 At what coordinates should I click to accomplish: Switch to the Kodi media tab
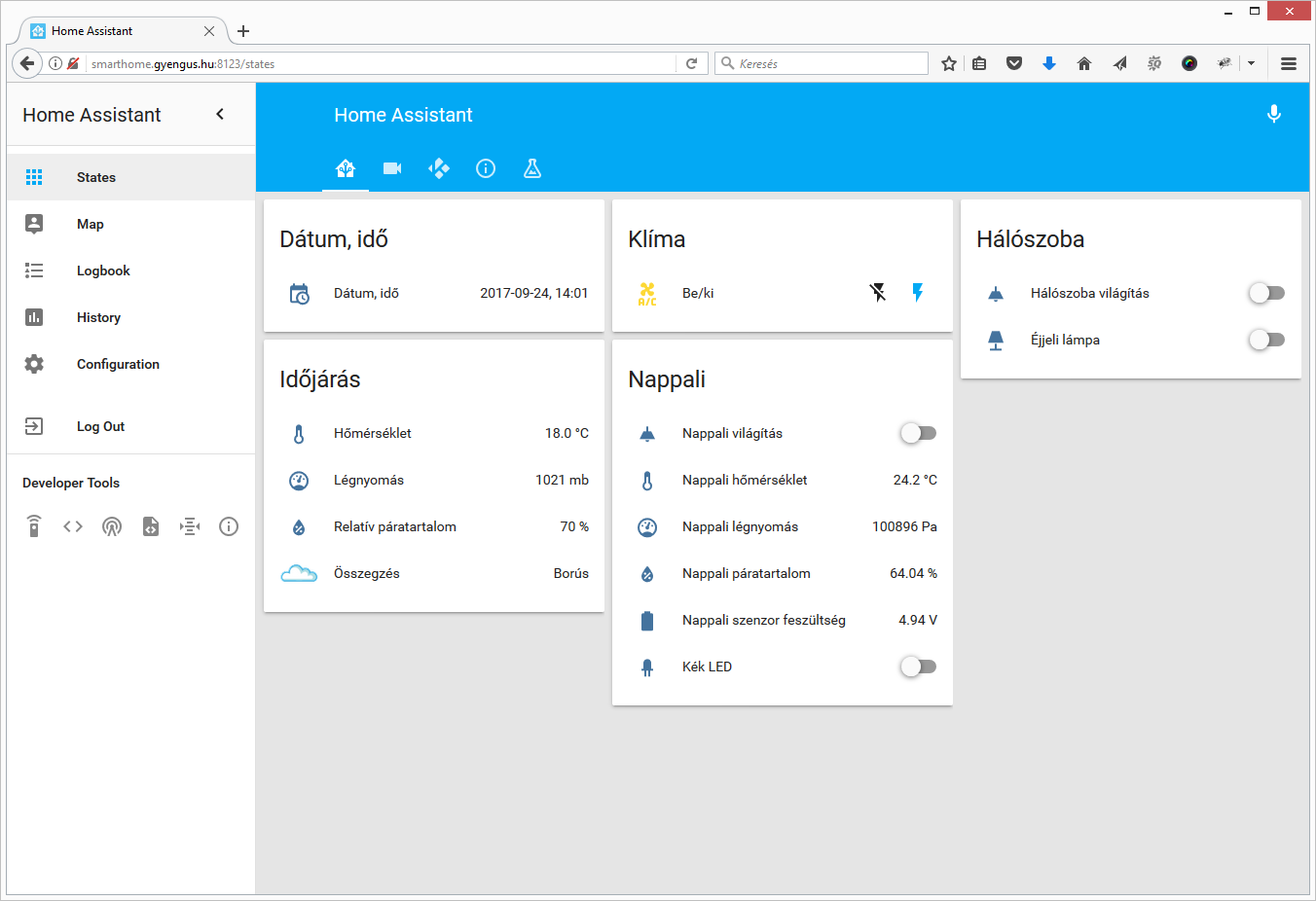(439, 168)
